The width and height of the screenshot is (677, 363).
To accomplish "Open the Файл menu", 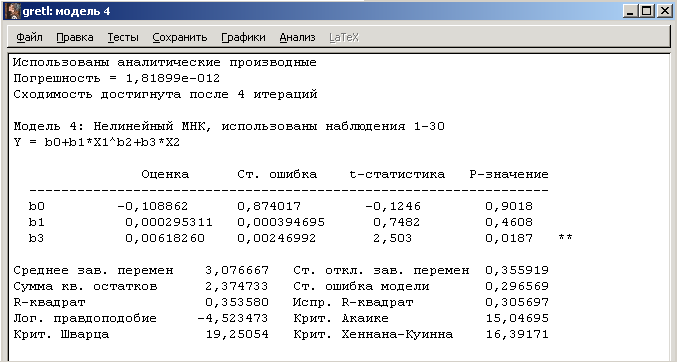I will pos(29,38).
